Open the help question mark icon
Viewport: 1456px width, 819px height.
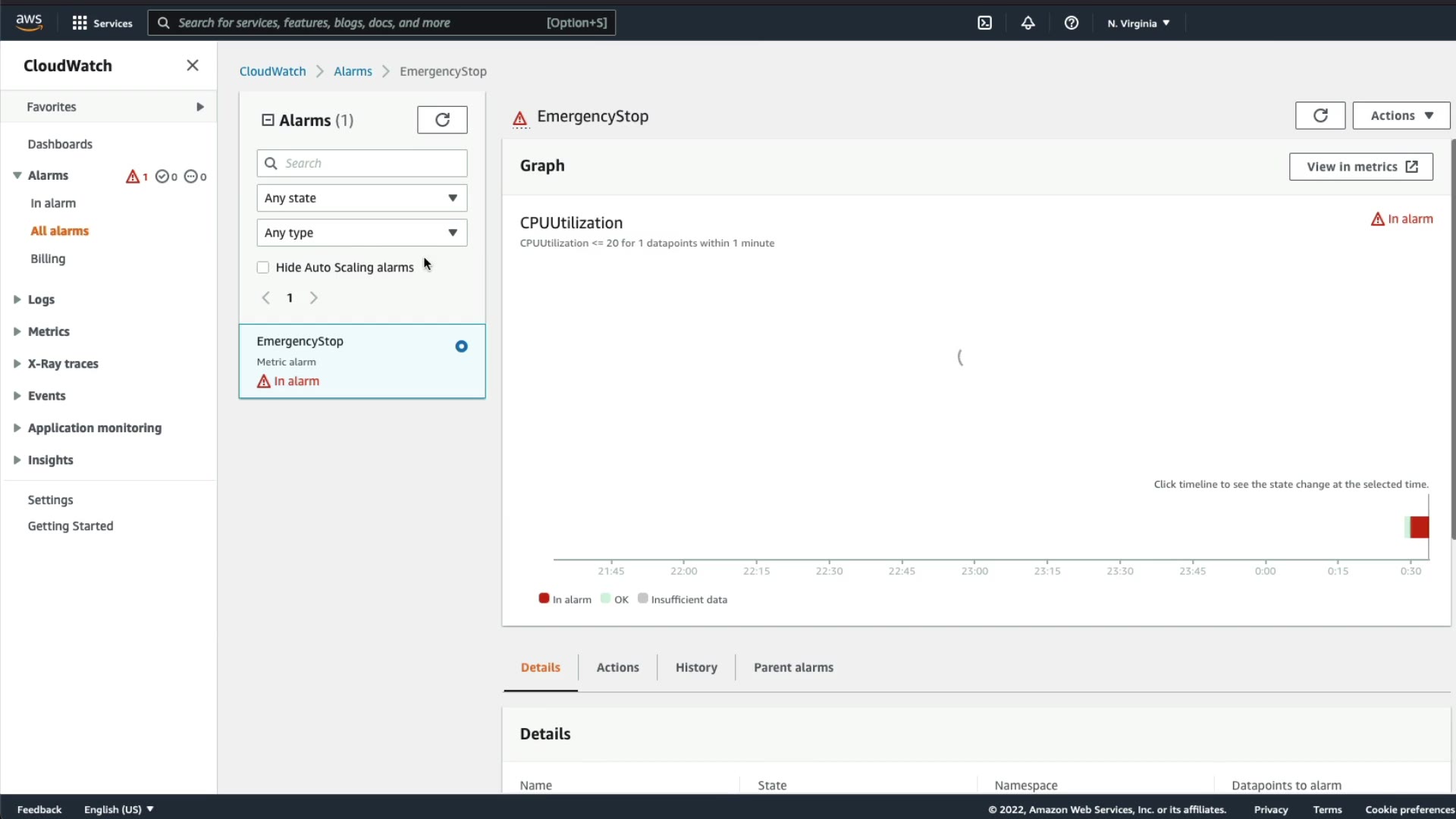1071,23
